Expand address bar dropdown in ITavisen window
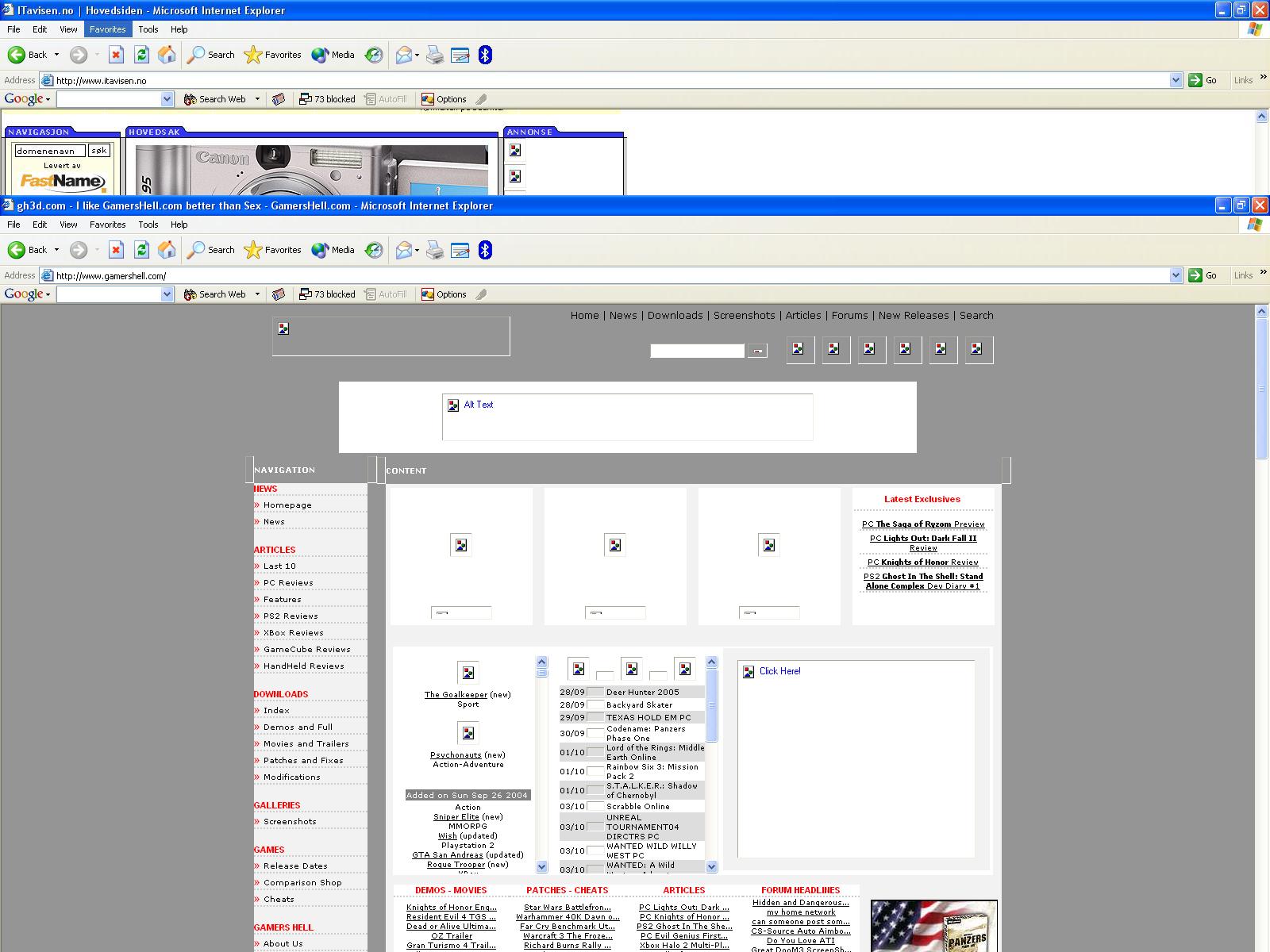This screenshot has height=952, width=1270. 1176,80
